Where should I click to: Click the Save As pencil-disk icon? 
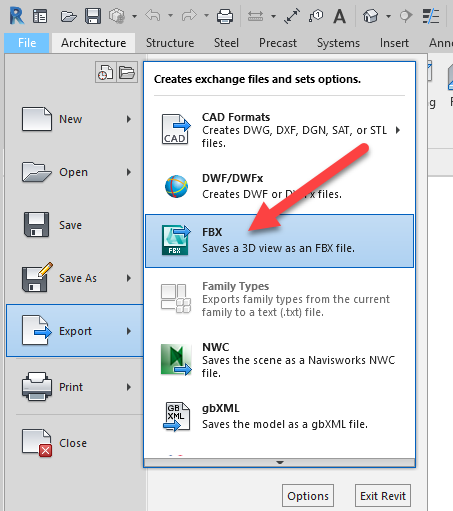pyautogui.click(x=37, y=278)
